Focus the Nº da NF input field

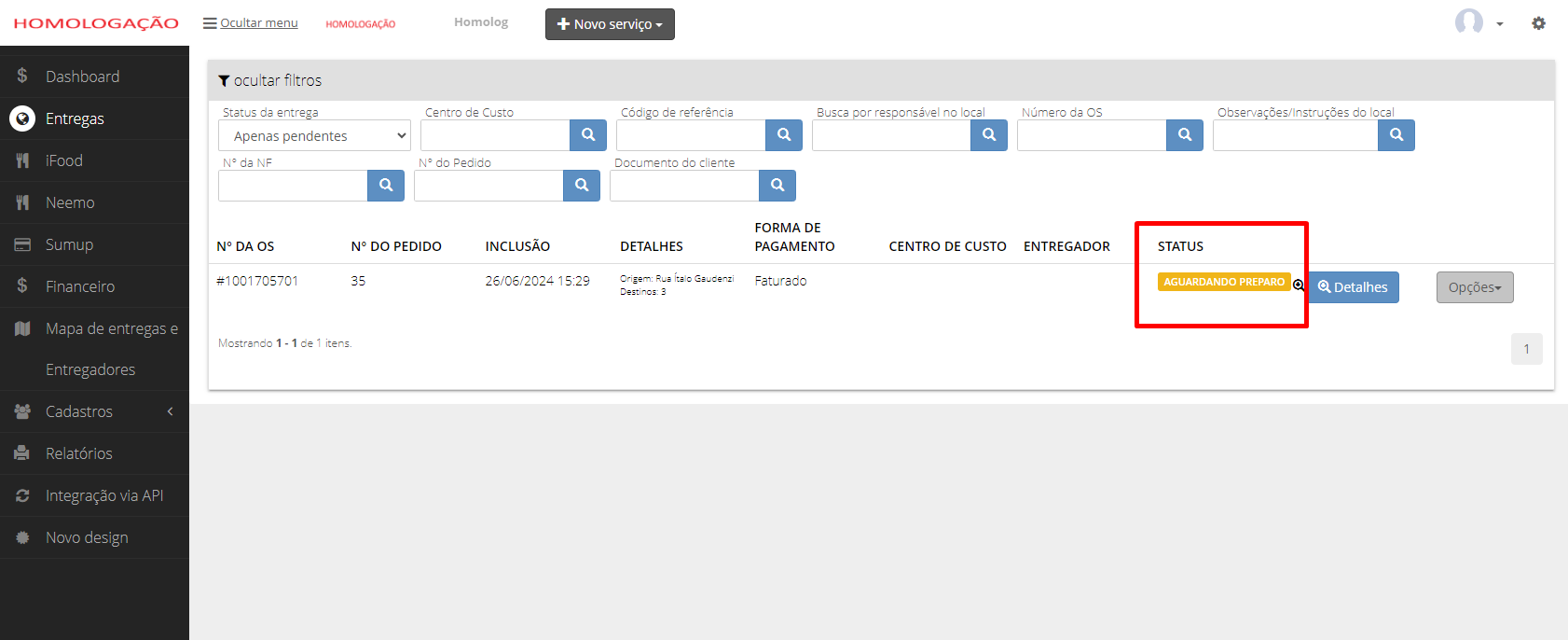(293, 186)
